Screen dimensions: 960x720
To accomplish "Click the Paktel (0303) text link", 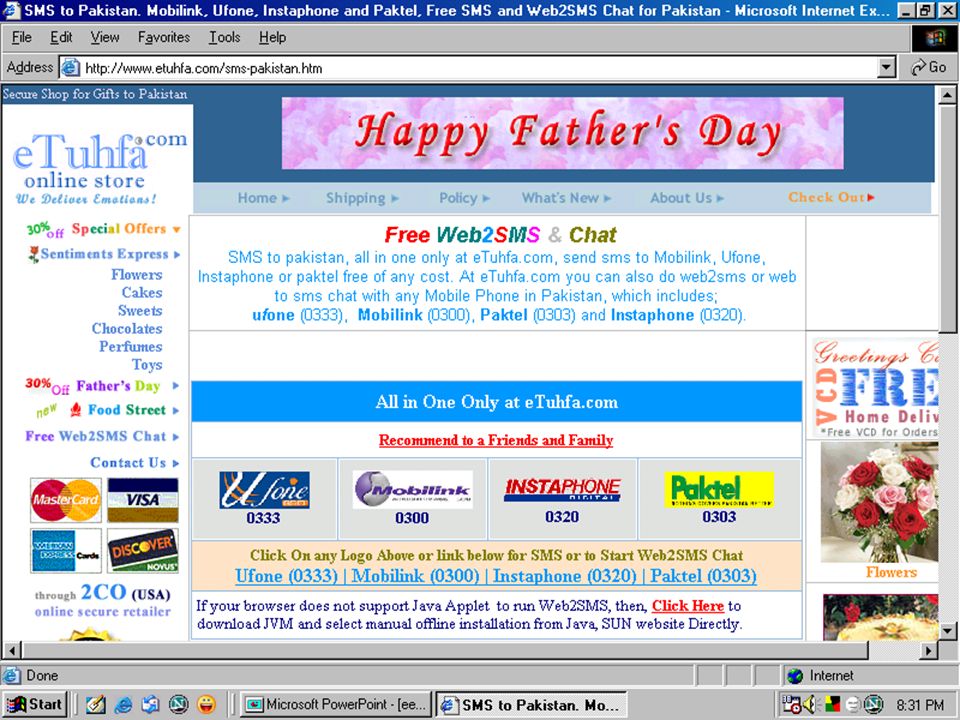I will 703,576.
